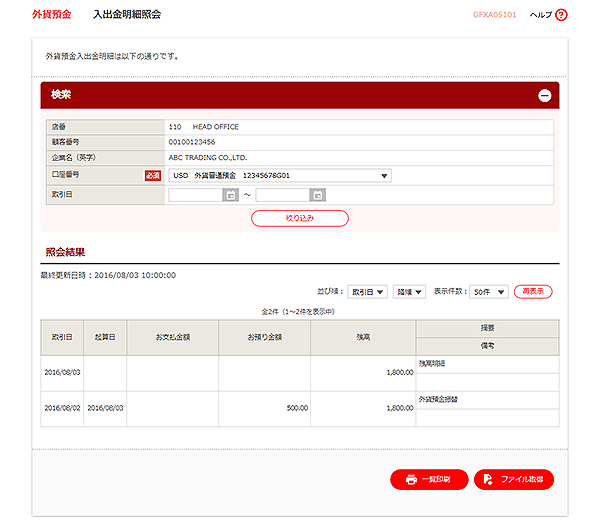Open the start date calendar picker
Viewport: 600px width, 532px height.
coord(231,195)
